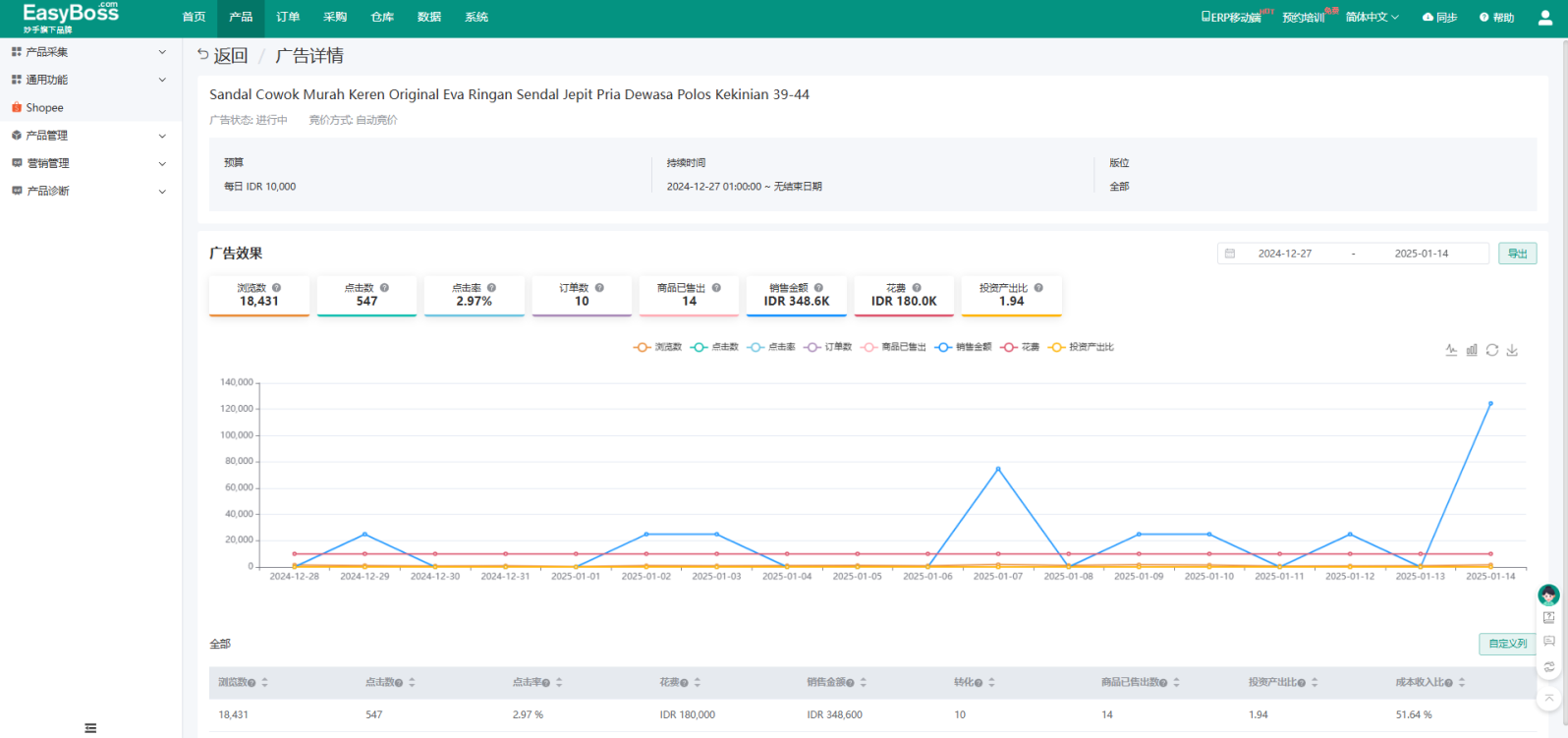Click the switch floating icon on right edge
This screenshot has height=738, width=1568.
(1549, 666)
